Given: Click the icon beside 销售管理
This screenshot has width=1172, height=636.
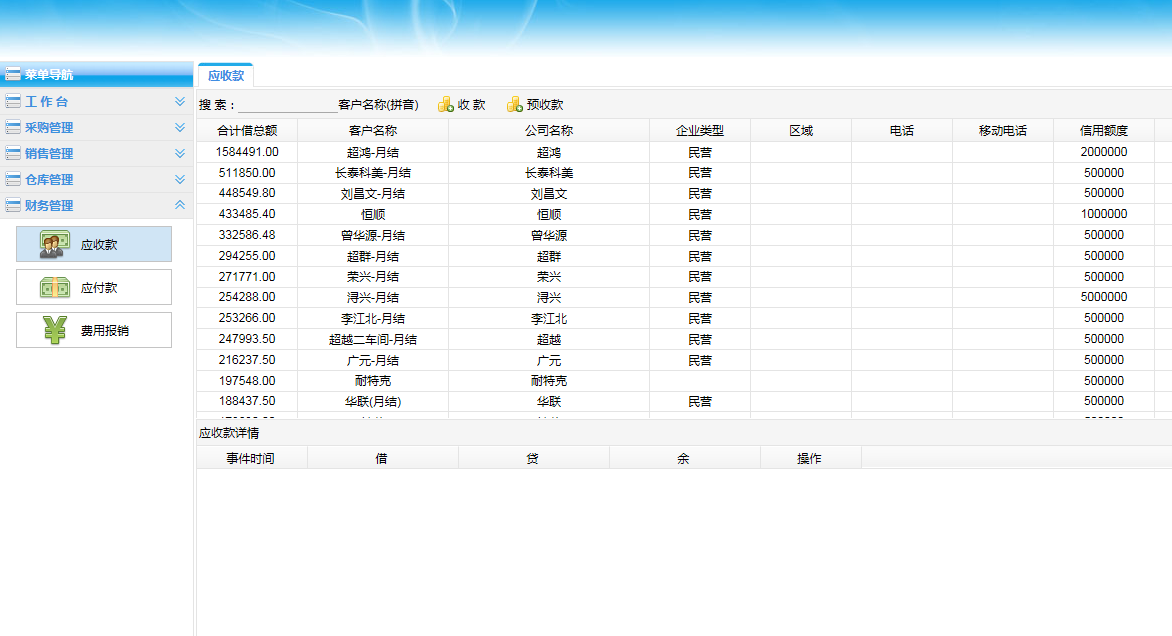Looking at the screenshot, I should [13, 153].
